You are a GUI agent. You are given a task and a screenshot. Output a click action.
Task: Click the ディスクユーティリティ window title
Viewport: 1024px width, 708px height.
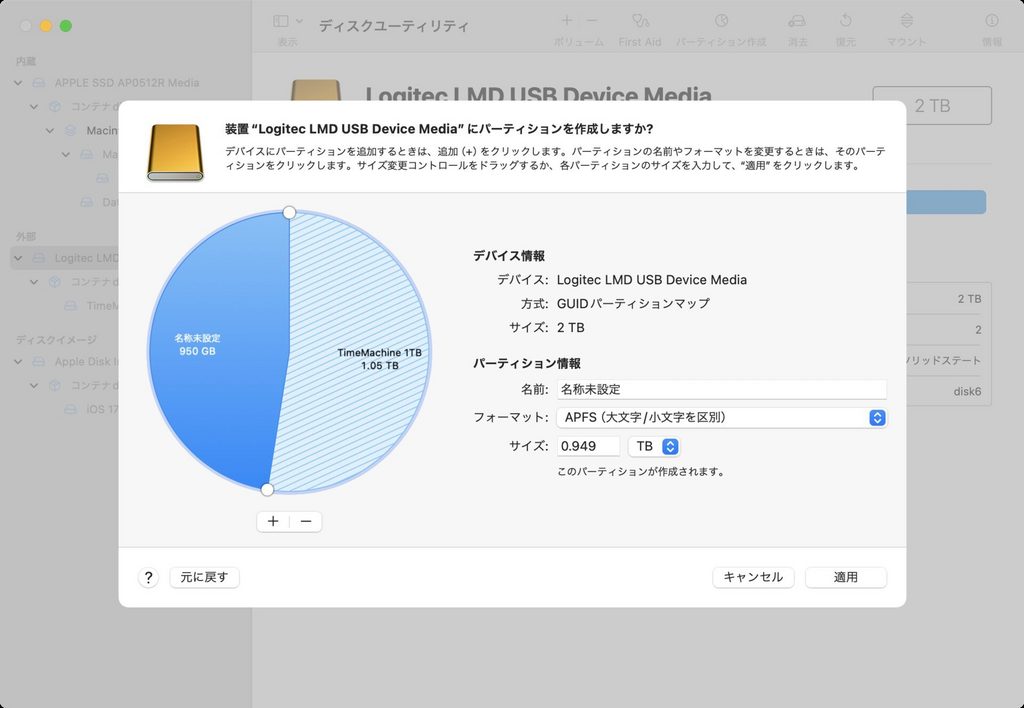[x=394, y=26]
